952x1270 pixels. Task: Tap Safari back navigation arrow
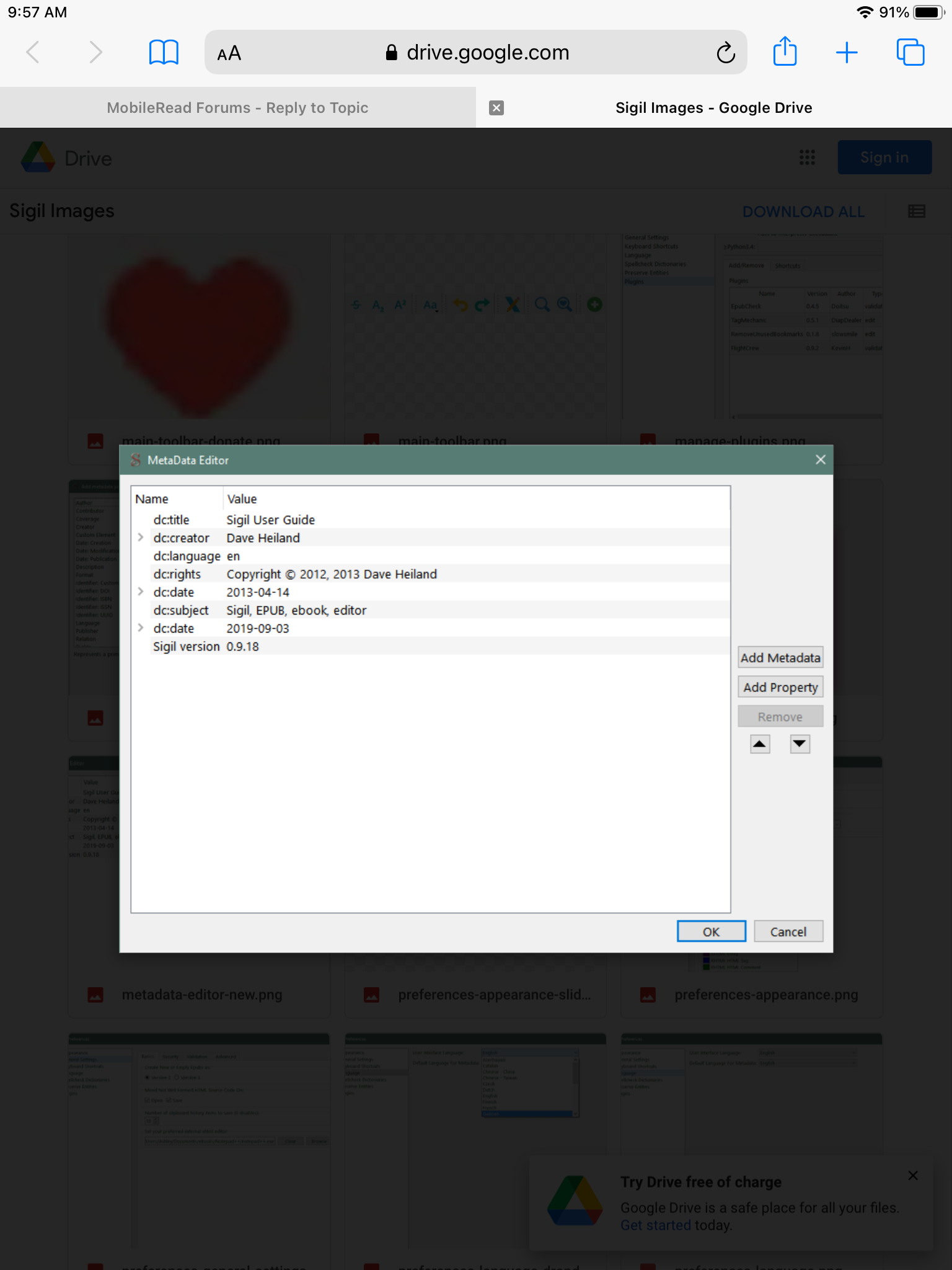(33, 52)
